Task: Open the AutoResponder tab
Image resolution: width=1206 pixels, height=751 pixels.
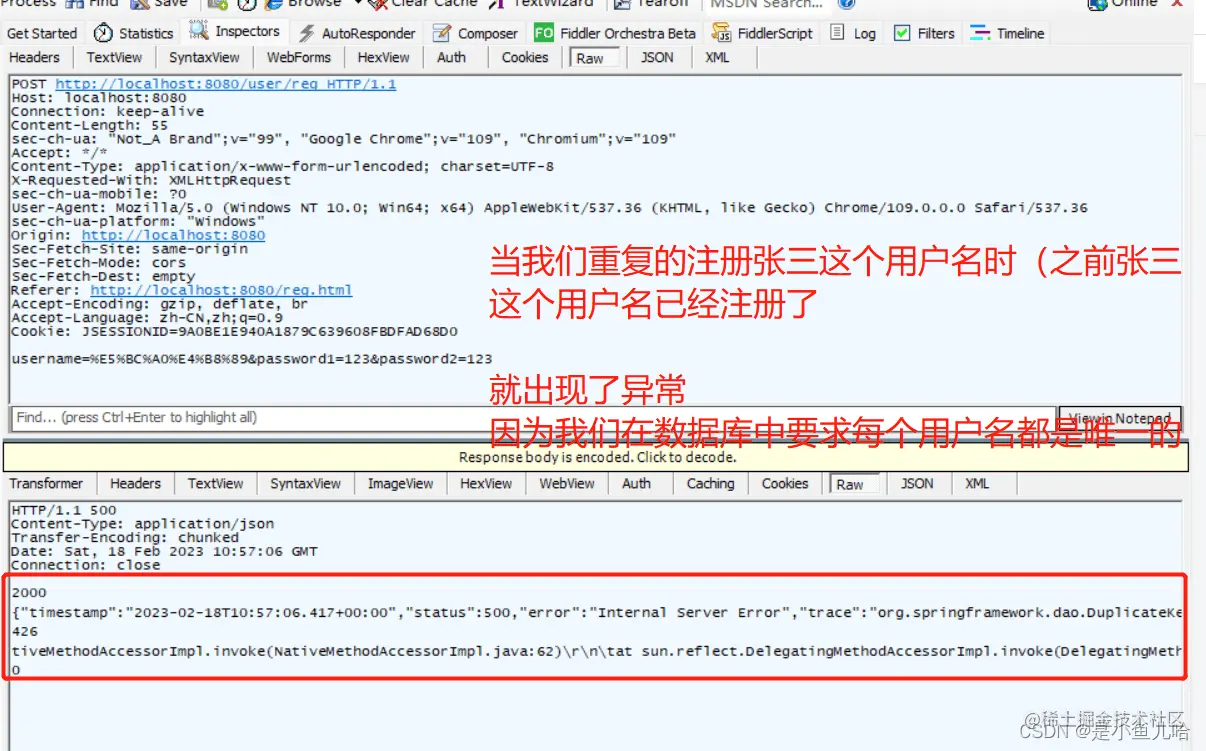Action: tap(357, 33)
